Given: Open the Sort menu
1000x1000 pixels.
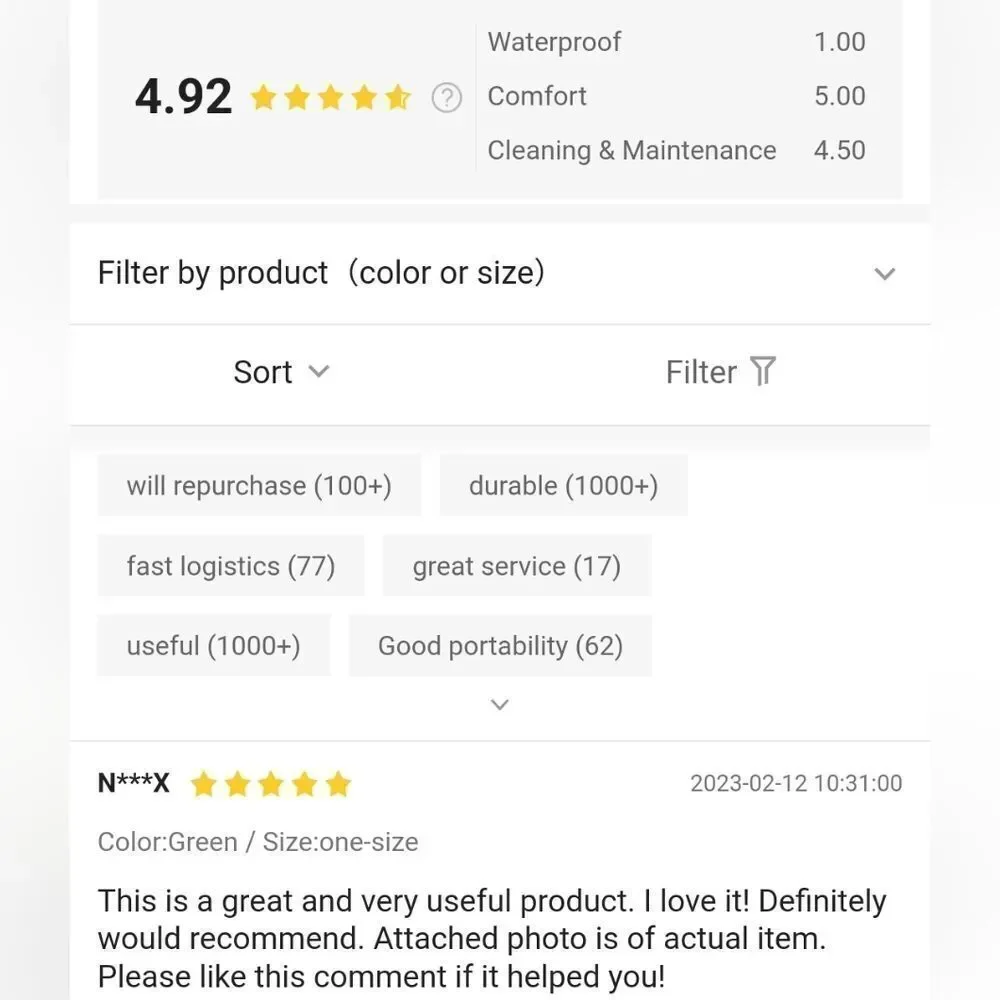Looking at the screenshot, I should (x=281, y=372).
